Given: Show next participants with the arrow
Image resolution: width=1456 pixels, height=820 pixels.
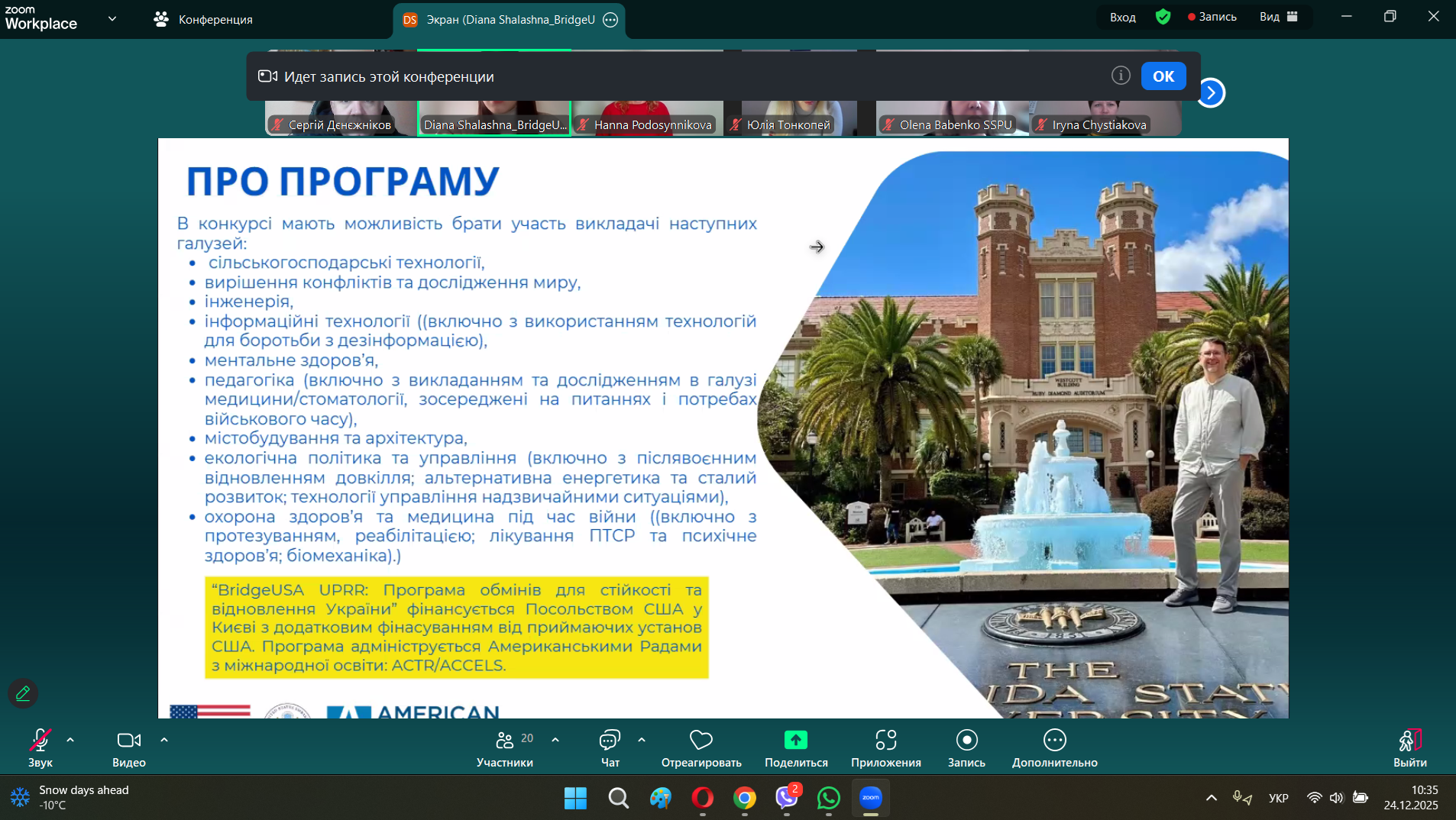Looking at the screenshot, I should (1211, 93).
